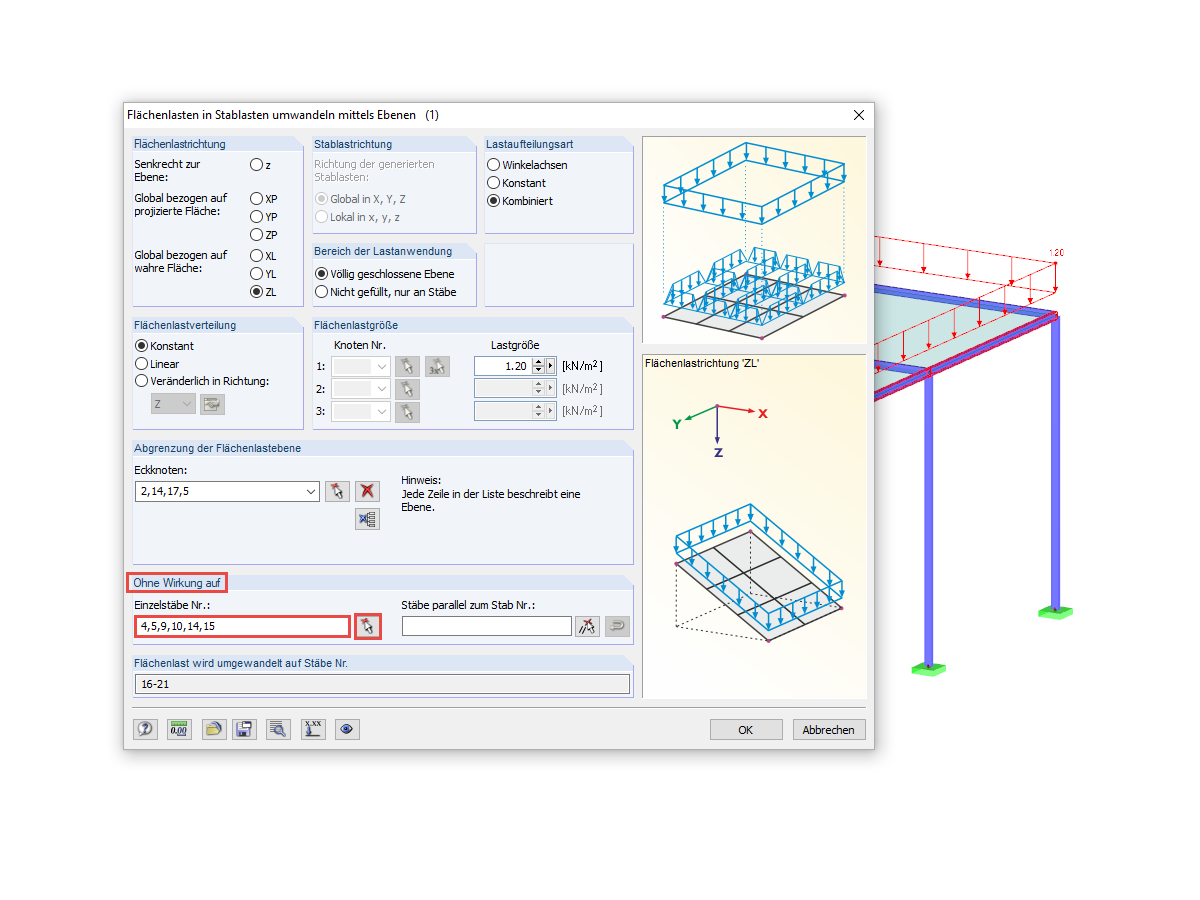Click the OK button
This screenshot has height=900, width=1200.
click(x=745, y=729)
